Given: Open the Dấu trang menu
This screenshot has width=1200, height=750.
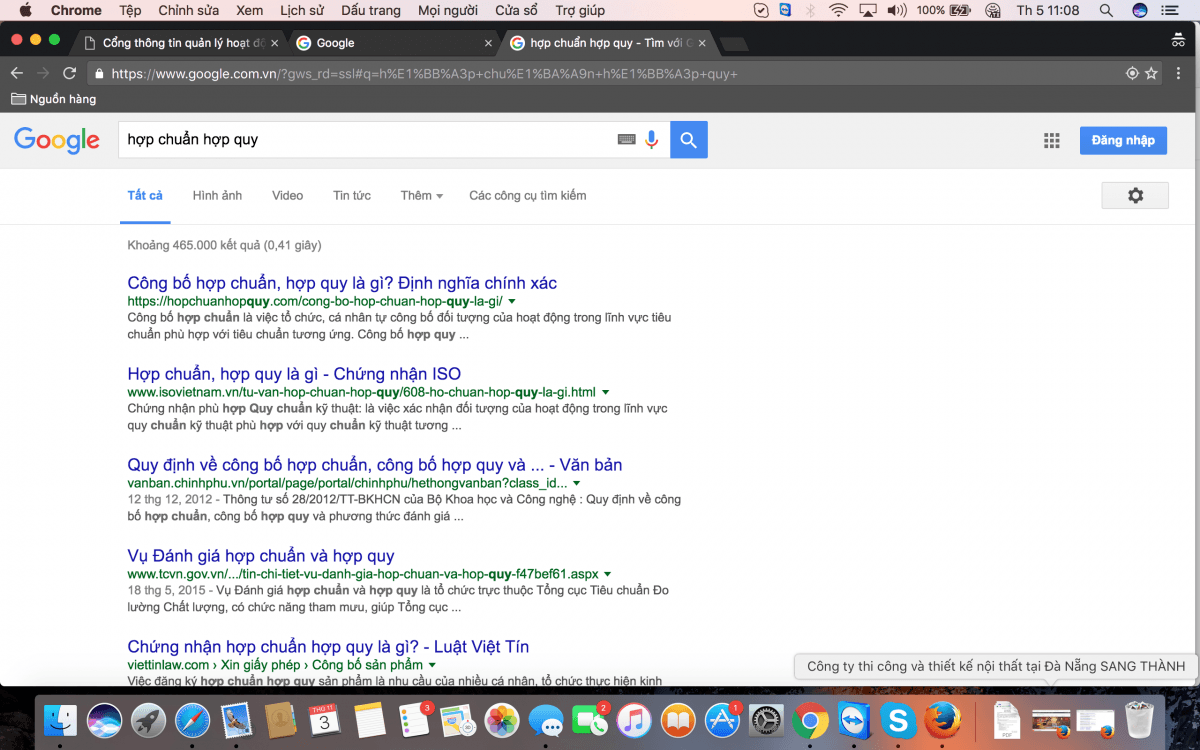Looking at the screenshot, I should [370, 10].
